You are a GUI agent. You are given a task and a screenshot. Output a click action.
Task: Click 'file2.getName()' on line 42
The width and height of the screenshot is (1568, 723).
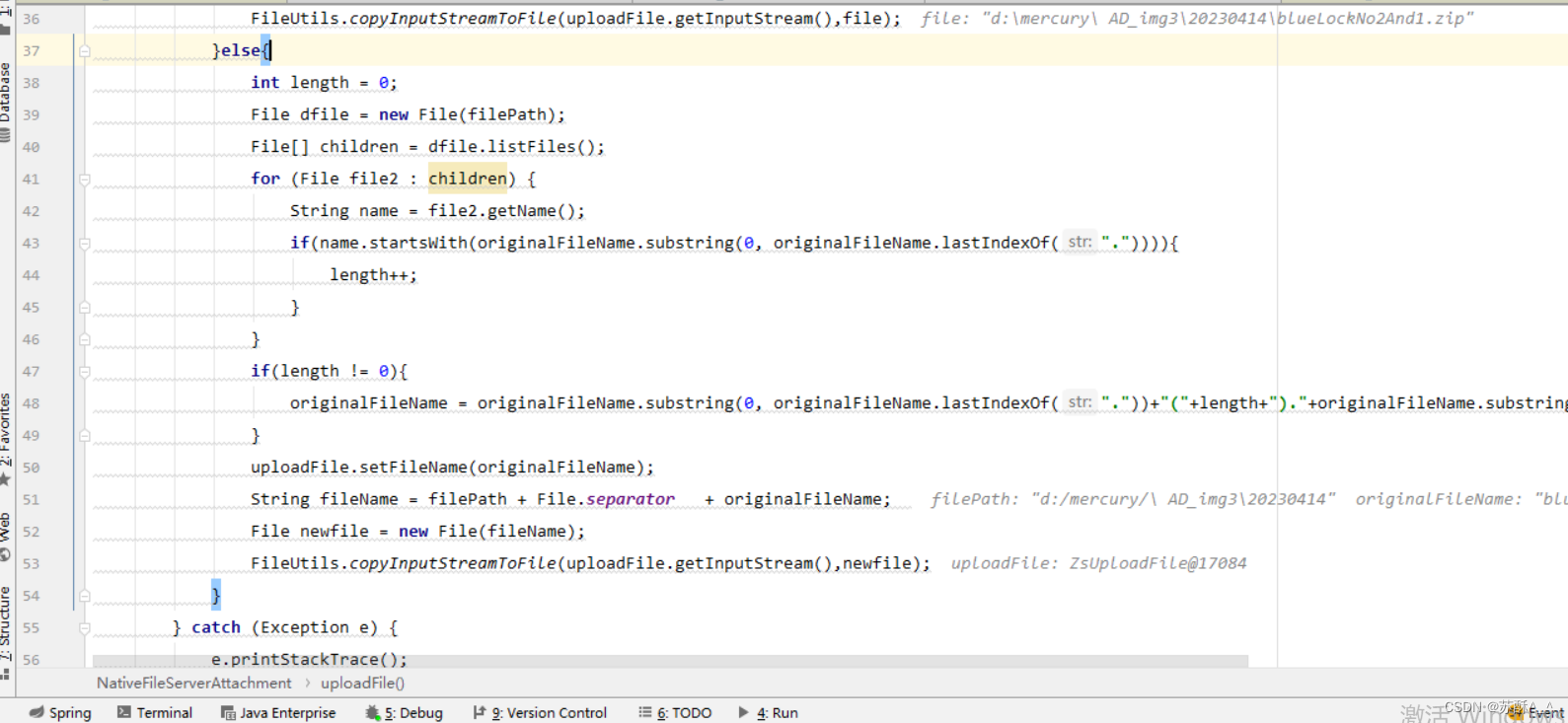[501, 211]
